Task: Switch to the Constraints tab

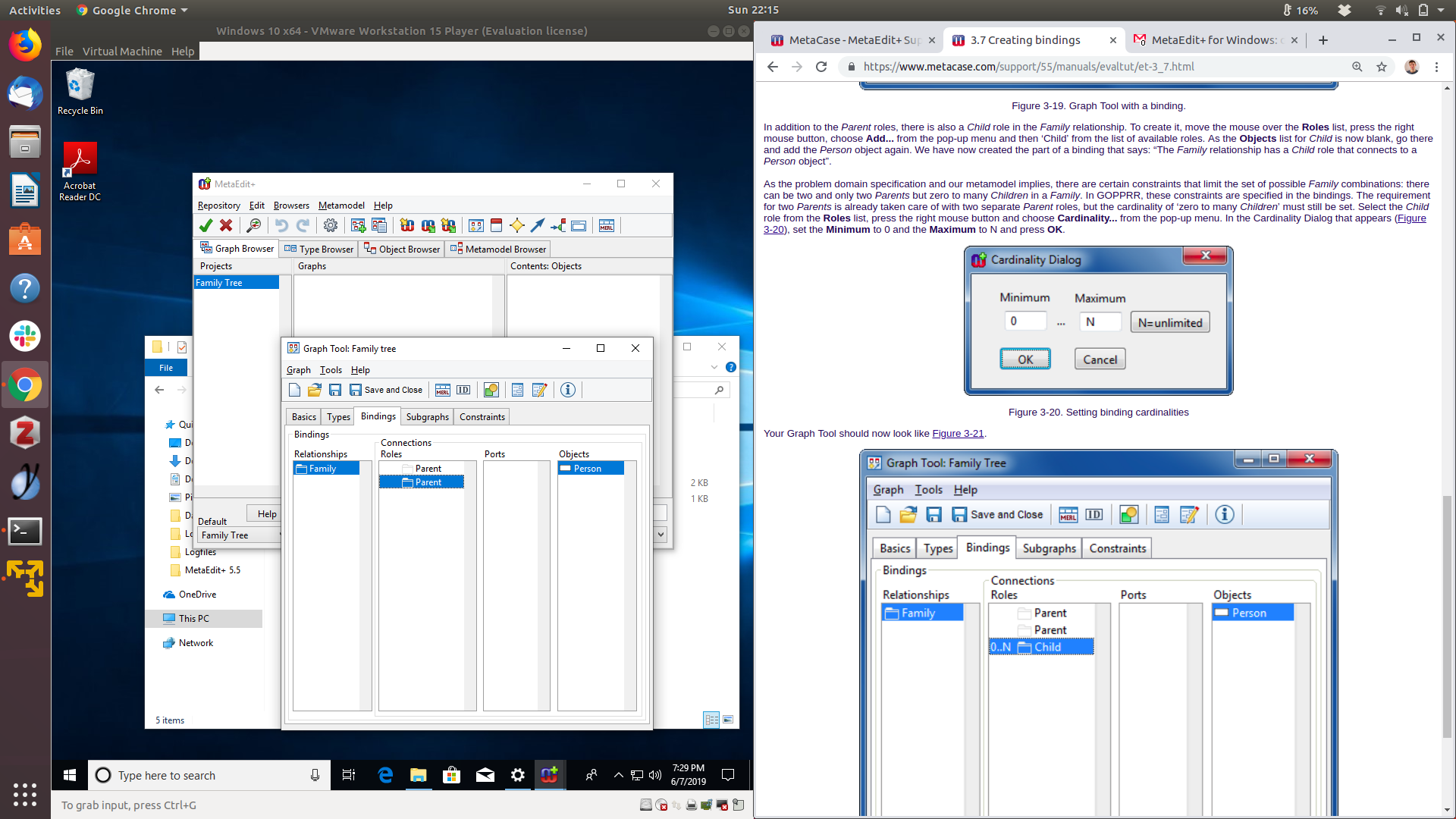Action: coord(482,417)
